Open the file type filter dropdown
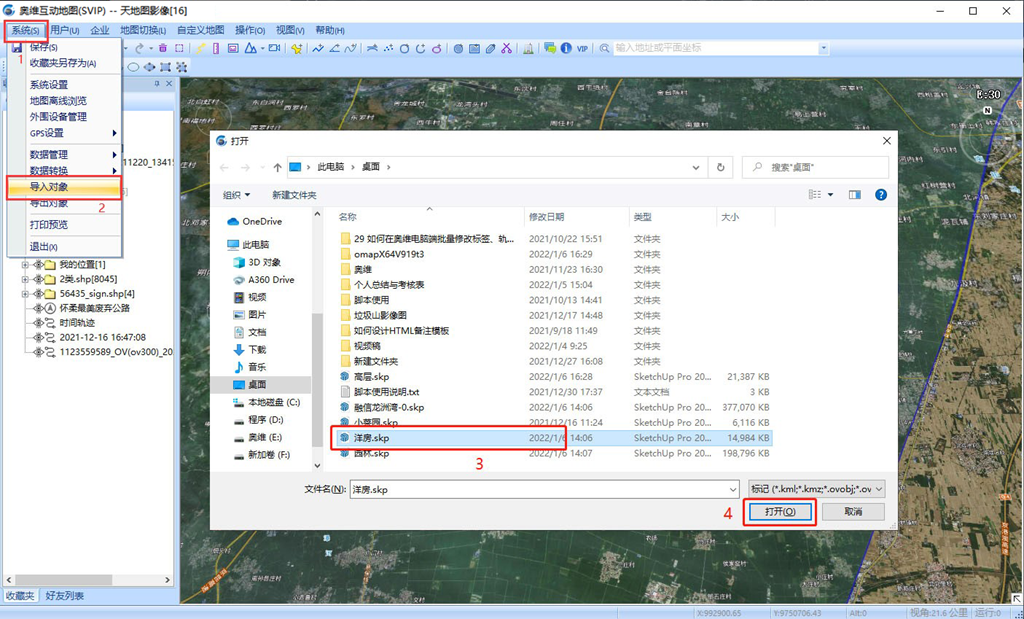This screenshot has width=1024, height=619. click(816, 489)
